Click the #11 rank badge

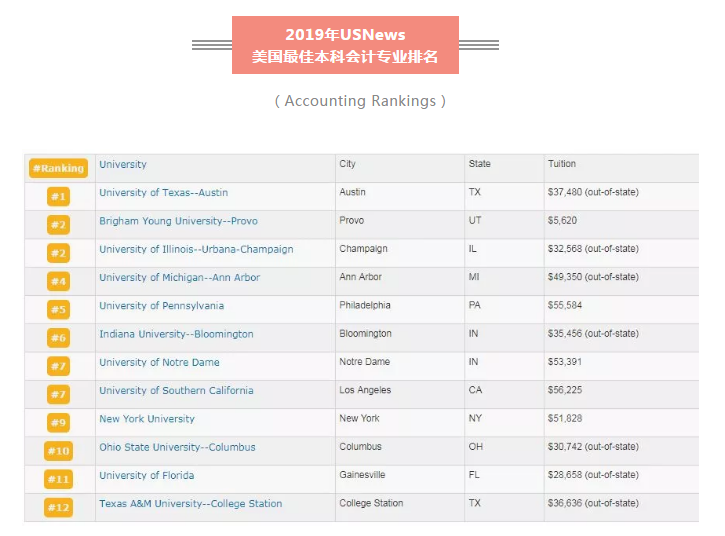tap(58, 479)
